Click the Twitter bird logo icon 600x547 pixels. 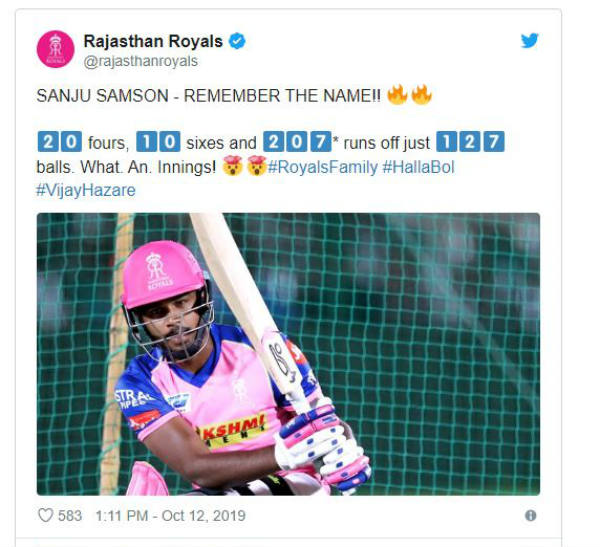pos(529,40)
